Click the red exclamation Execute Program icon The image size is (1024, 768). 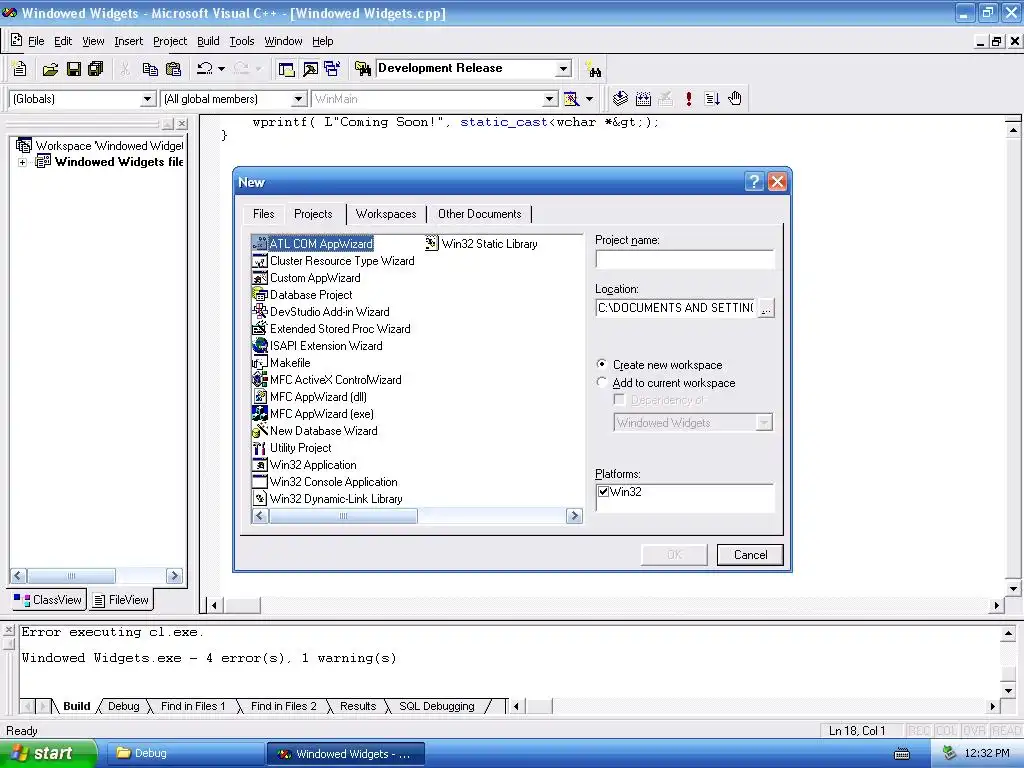(x=688, y=99)
